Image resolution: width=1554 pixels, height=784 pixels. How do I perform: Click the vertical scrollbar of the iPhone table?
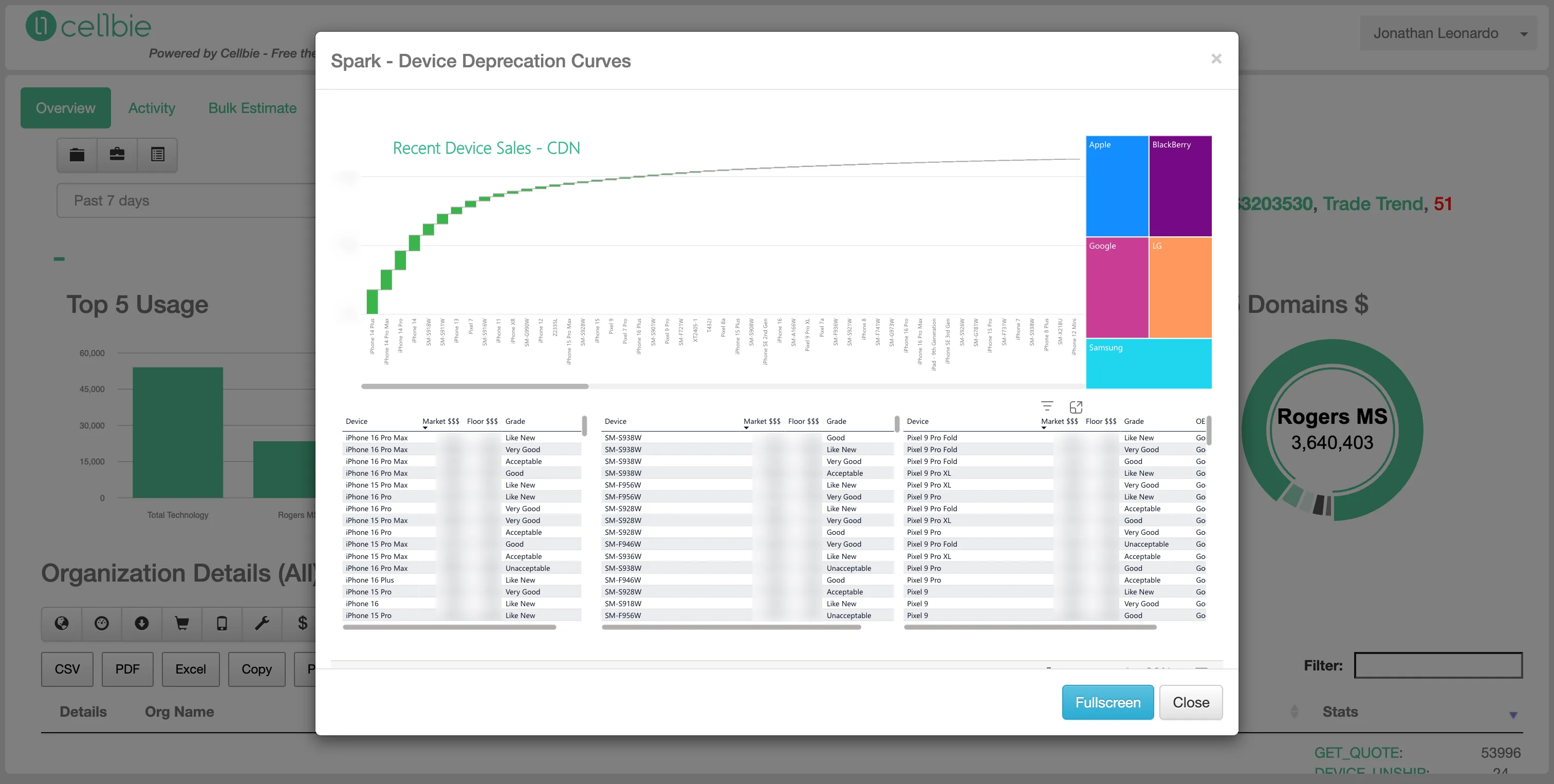584,426
